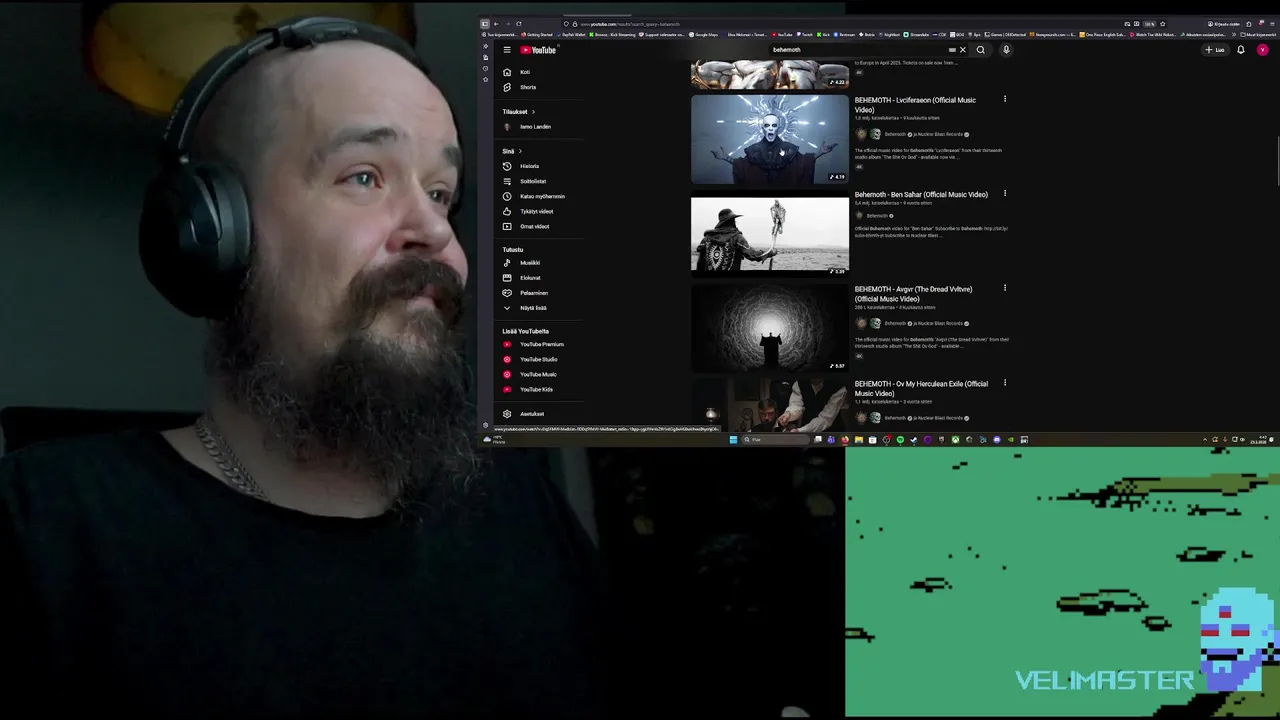Open options menu for Lvciferaeon video
The width and height of the screenshot is (1280, 720).
(x=1005, y=99)
